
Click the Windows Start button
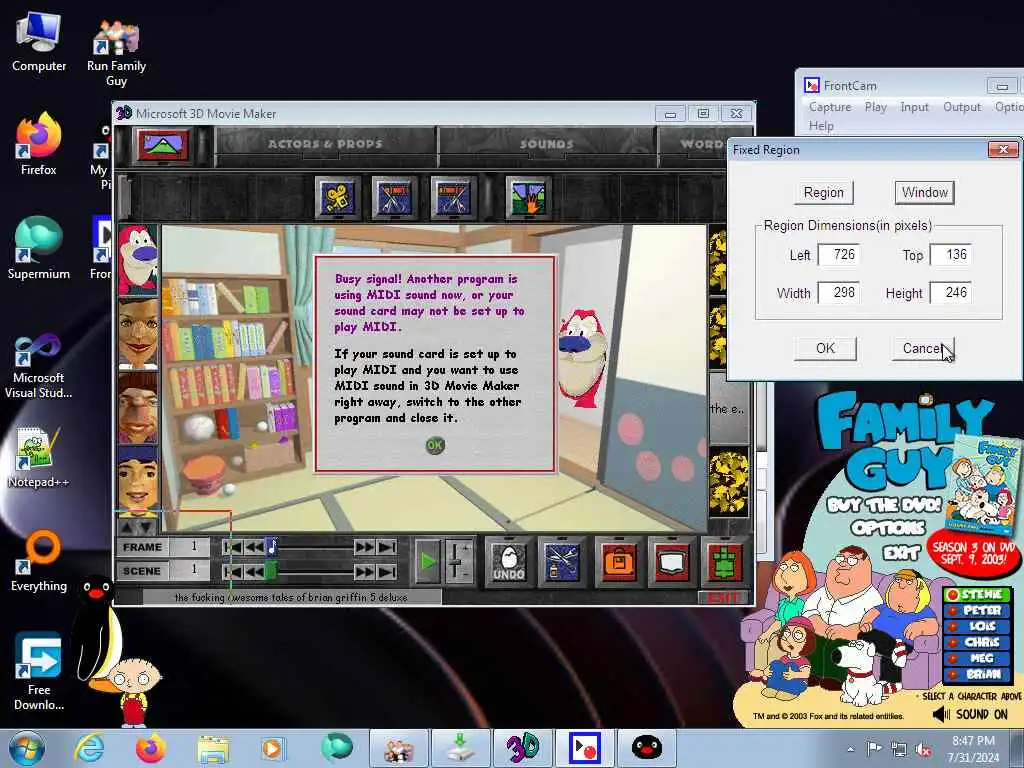[26, 748]
